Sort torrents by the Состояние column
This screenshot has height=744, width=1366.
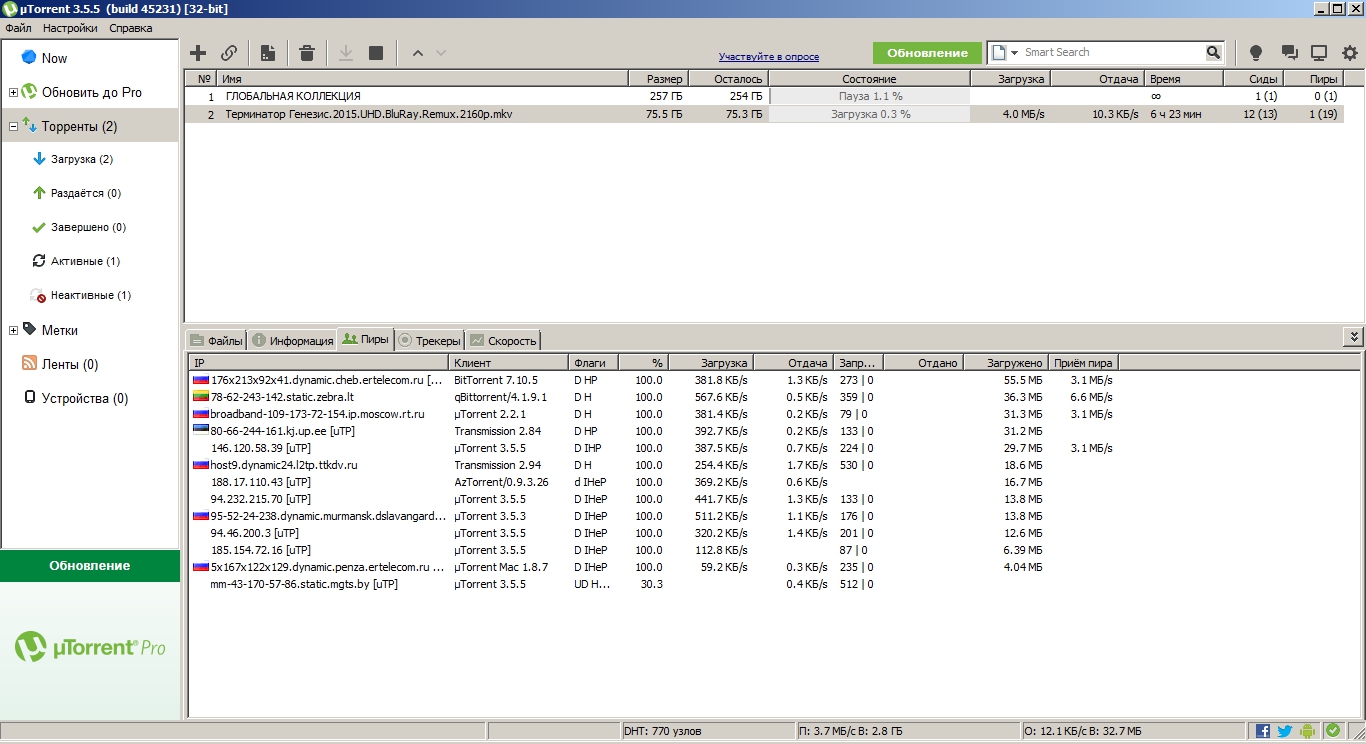point(869,78)
